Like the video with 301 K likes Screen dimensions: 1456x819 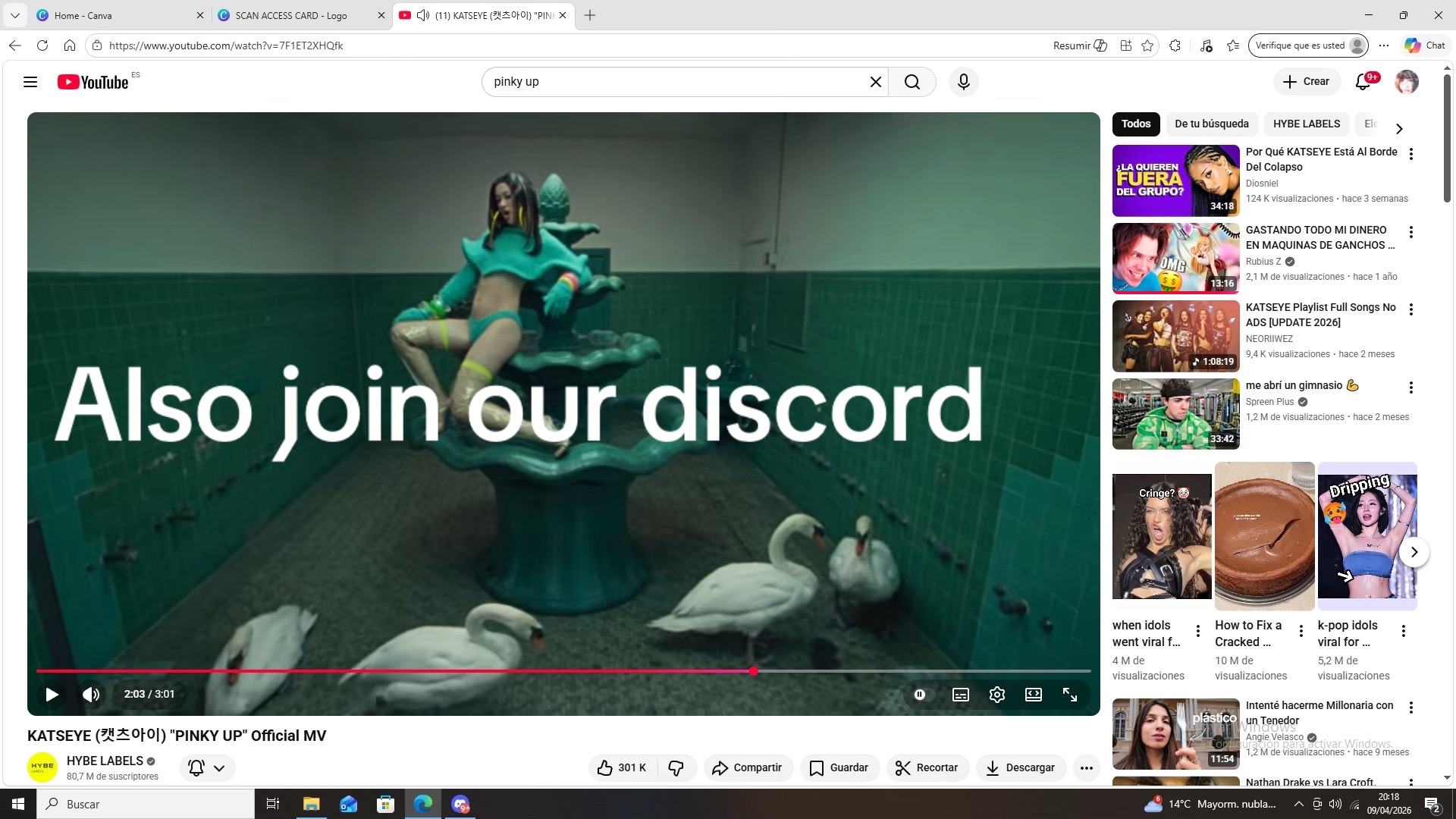click(x=623, y=768)
